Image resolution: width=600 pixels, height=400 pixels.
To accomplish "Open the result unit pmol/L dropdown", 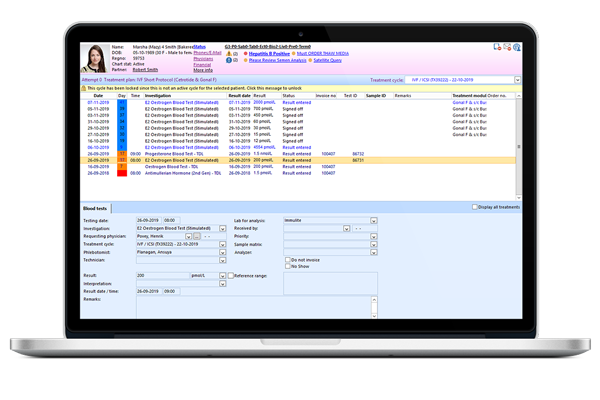I will point(222,276).
